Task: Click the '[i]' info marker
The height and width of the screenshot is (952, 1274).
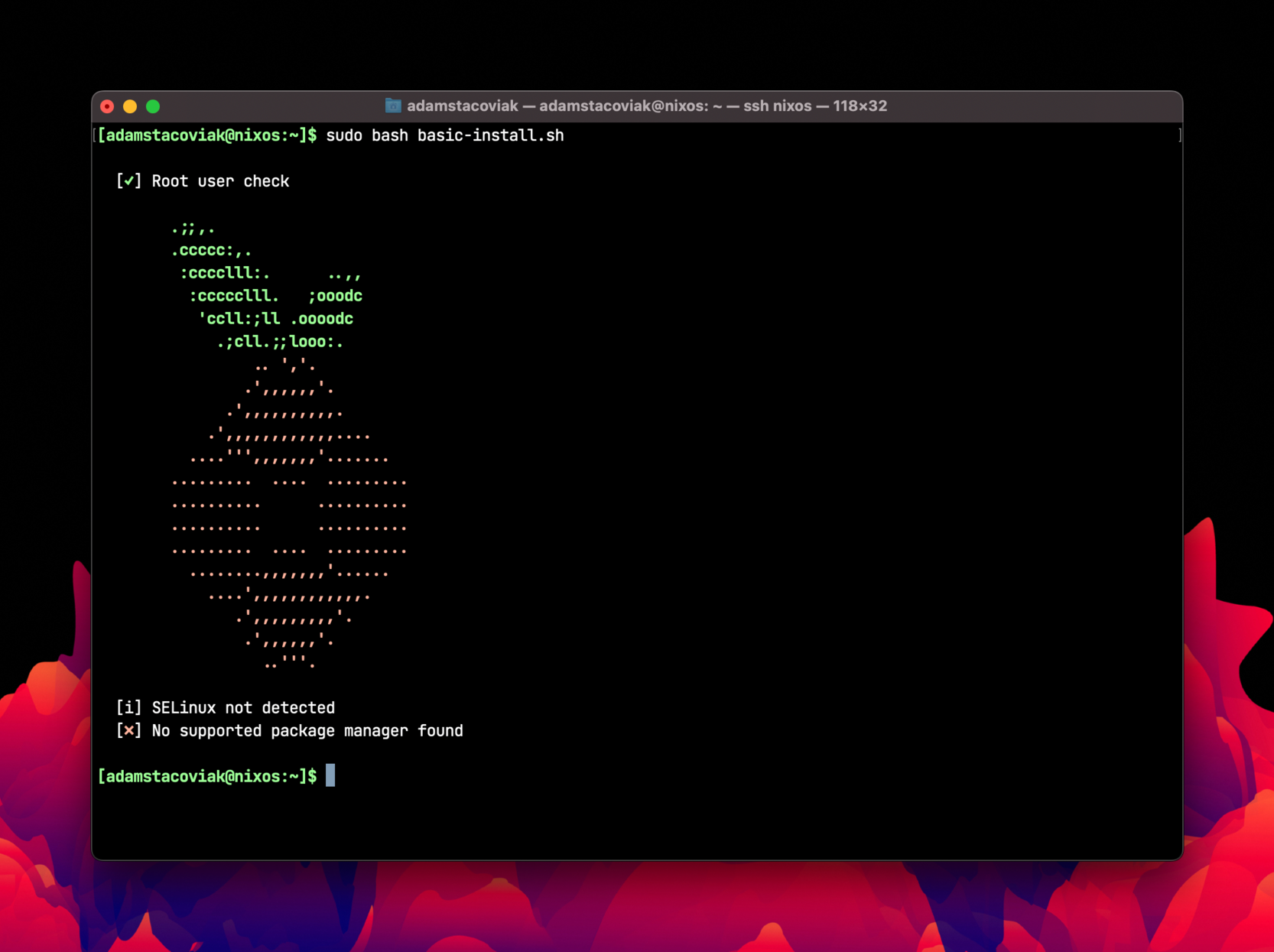Action: (x=128, y=708)
